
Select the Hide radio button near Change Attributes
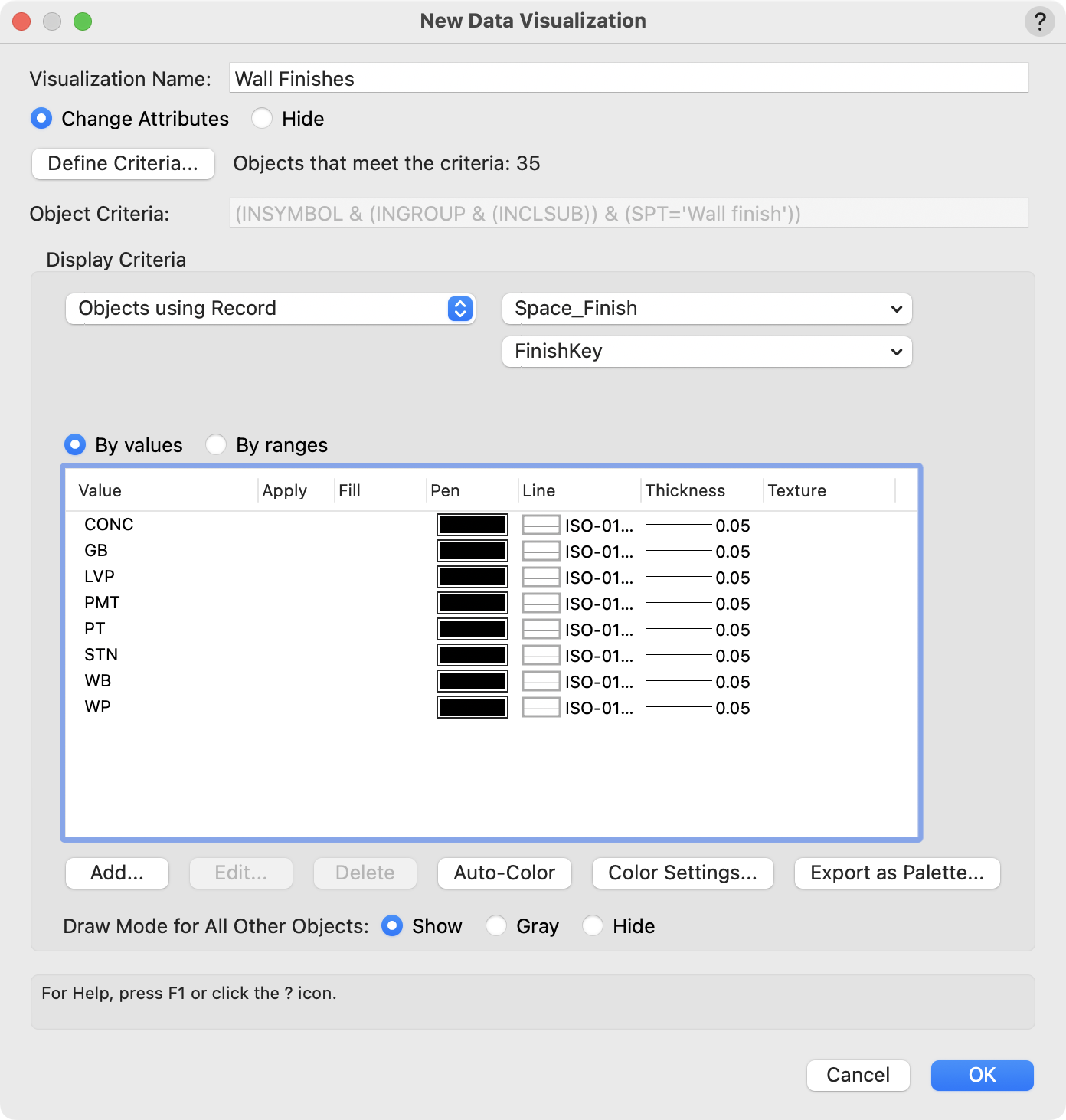click(262, 119)
